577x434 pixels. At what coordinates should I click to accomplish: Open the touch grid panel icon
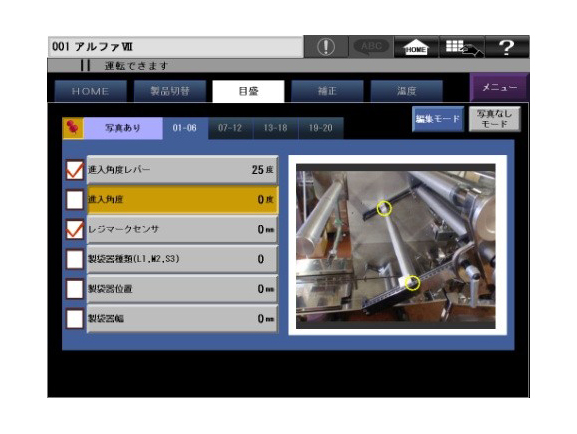pyautogui.click(x=462, y=47)
